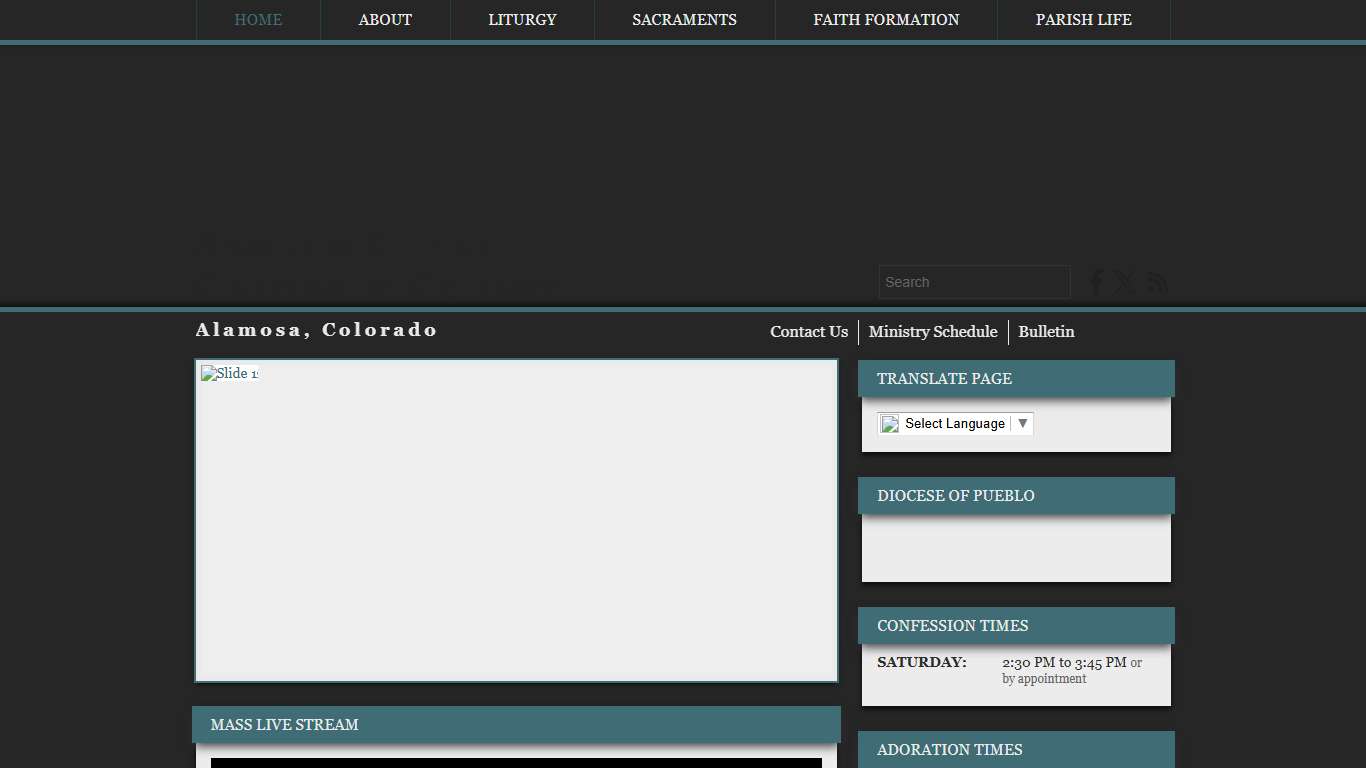Open the RSS feed icon

tap(1157, 283)
